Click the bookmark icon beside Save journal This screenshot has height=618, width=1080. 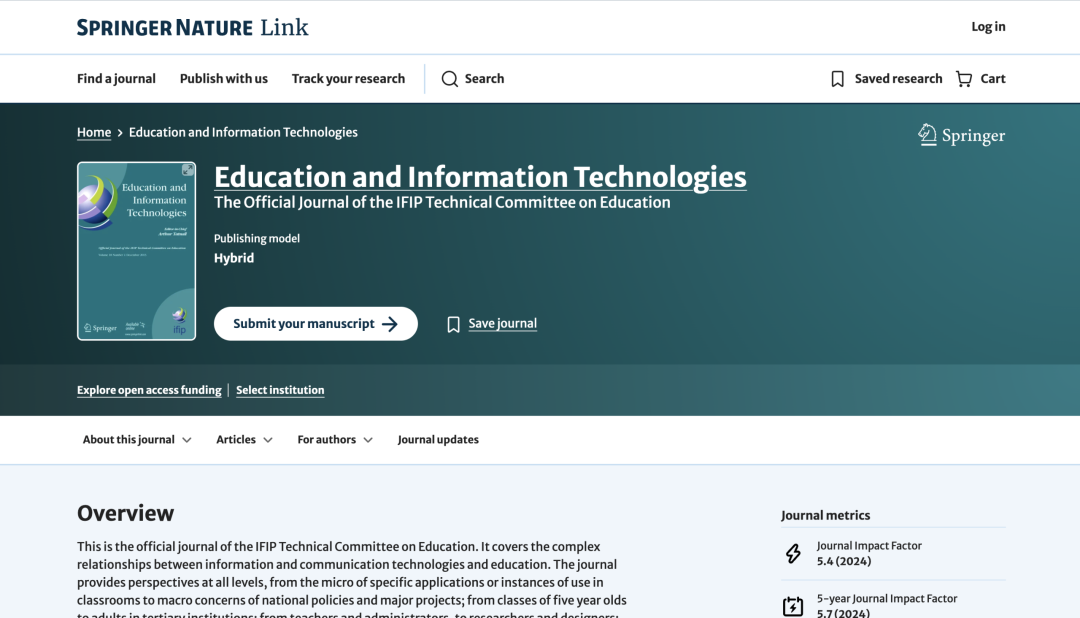(x=453, y=325)
